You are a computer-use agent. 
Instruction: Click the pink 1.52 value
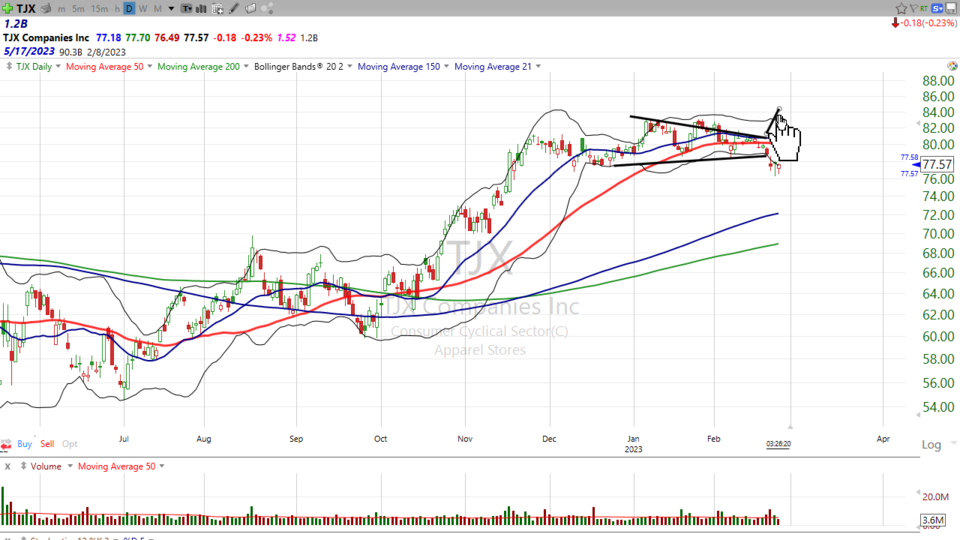click(286, 38)
